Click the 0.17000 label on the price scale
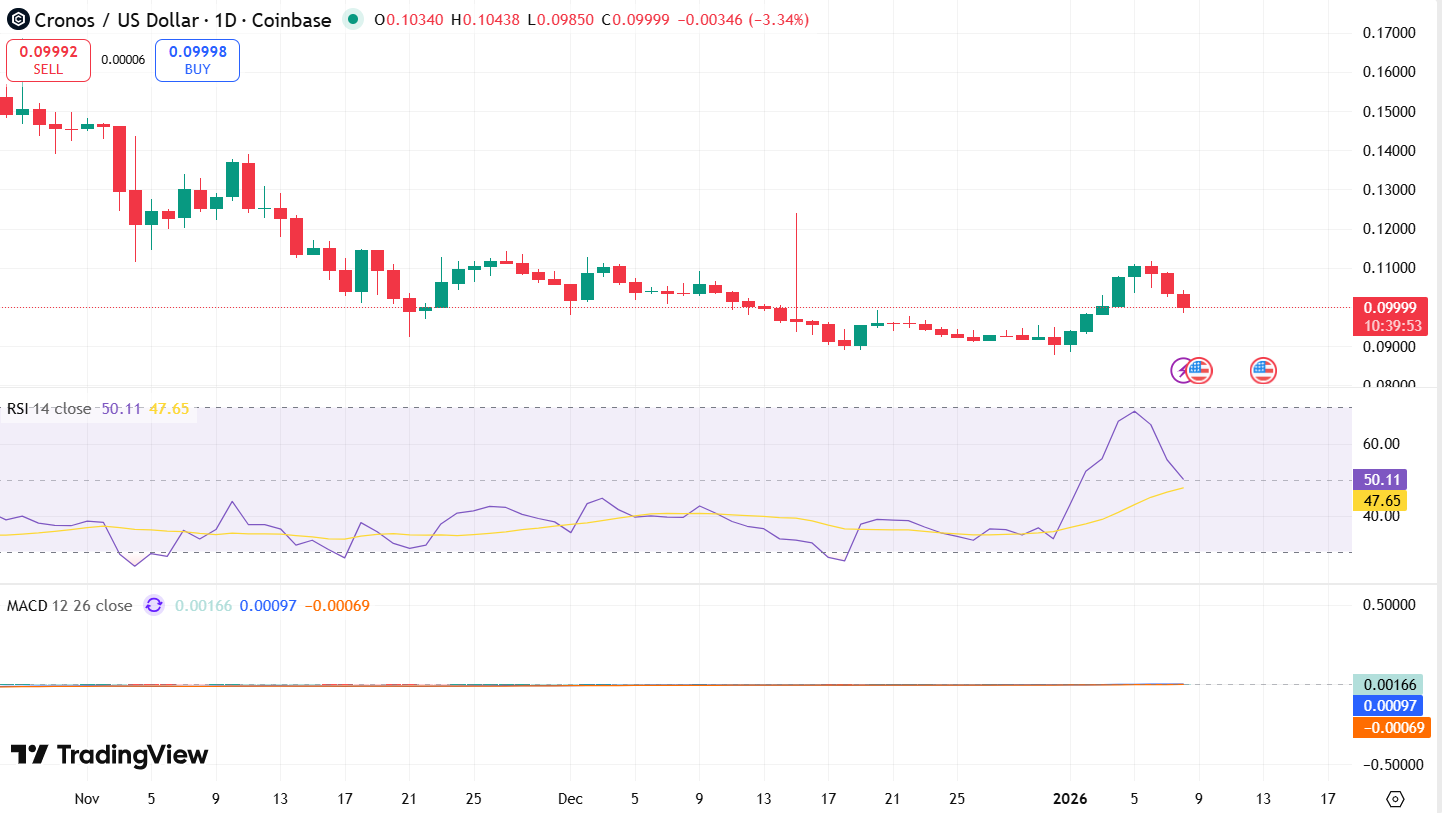 pyautogui.click(x=1390, y=32)
